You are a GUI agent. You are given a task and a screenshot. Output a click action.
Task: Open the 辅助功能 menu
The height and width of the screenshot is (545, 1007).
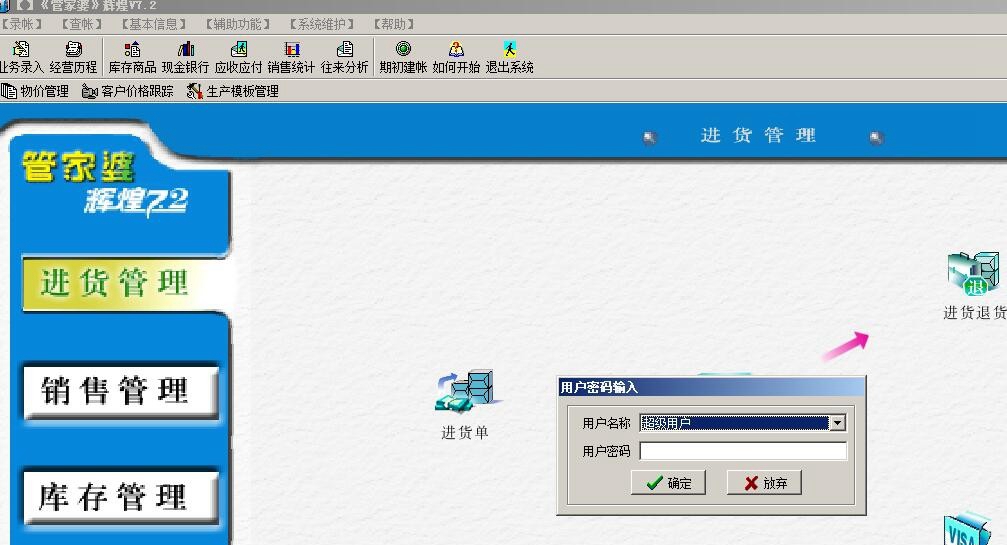238,24
